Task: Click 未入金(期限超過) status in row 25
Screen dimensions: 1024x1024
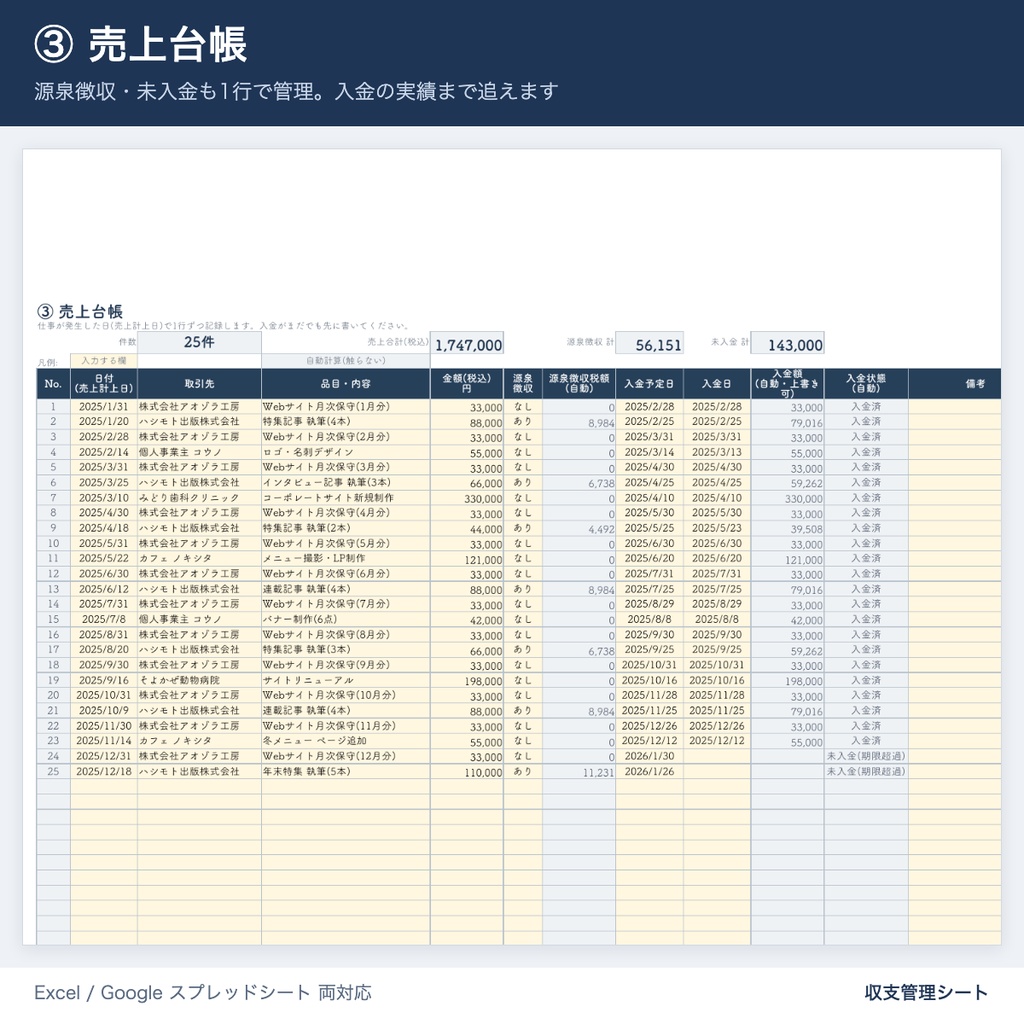Action: [866, 771]
